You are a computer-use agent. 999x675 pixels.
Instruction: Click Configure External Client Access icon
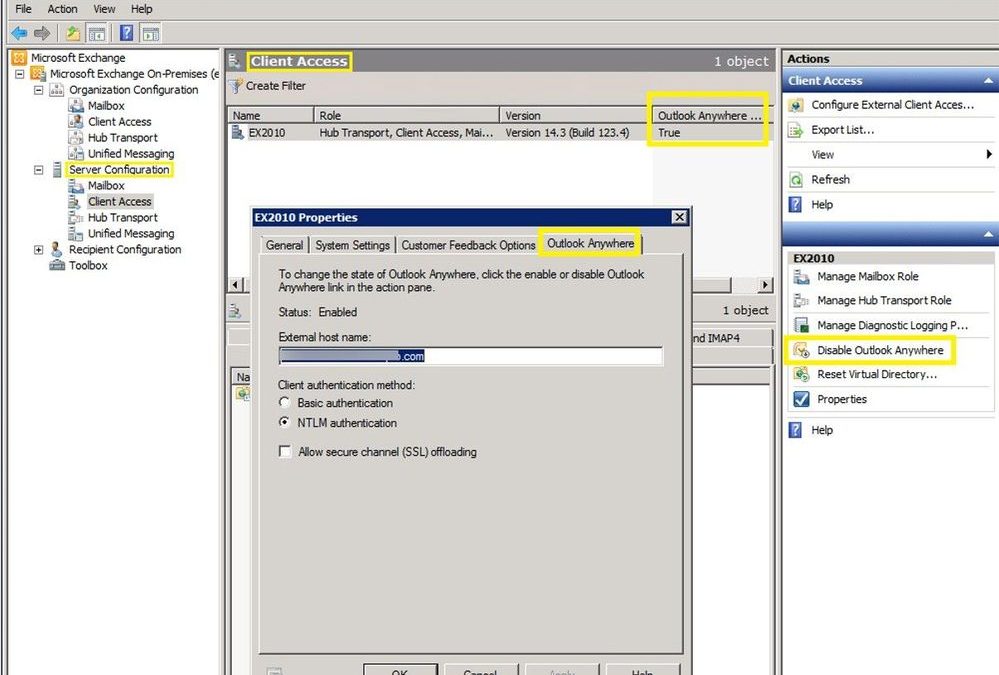point(797,105)
